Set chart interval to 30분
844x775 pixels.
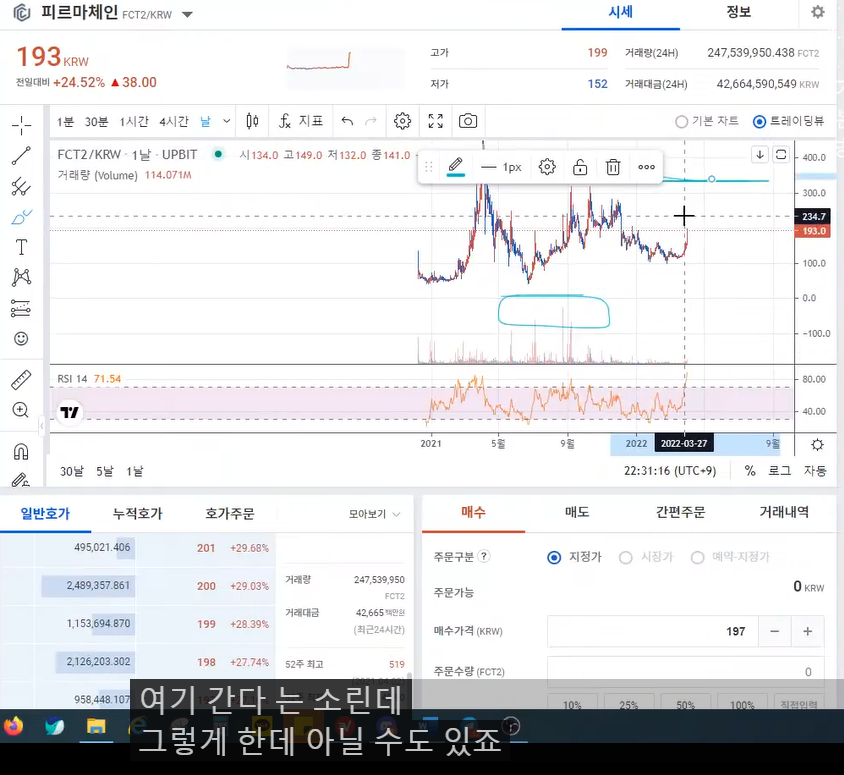(x=96, y=122)
